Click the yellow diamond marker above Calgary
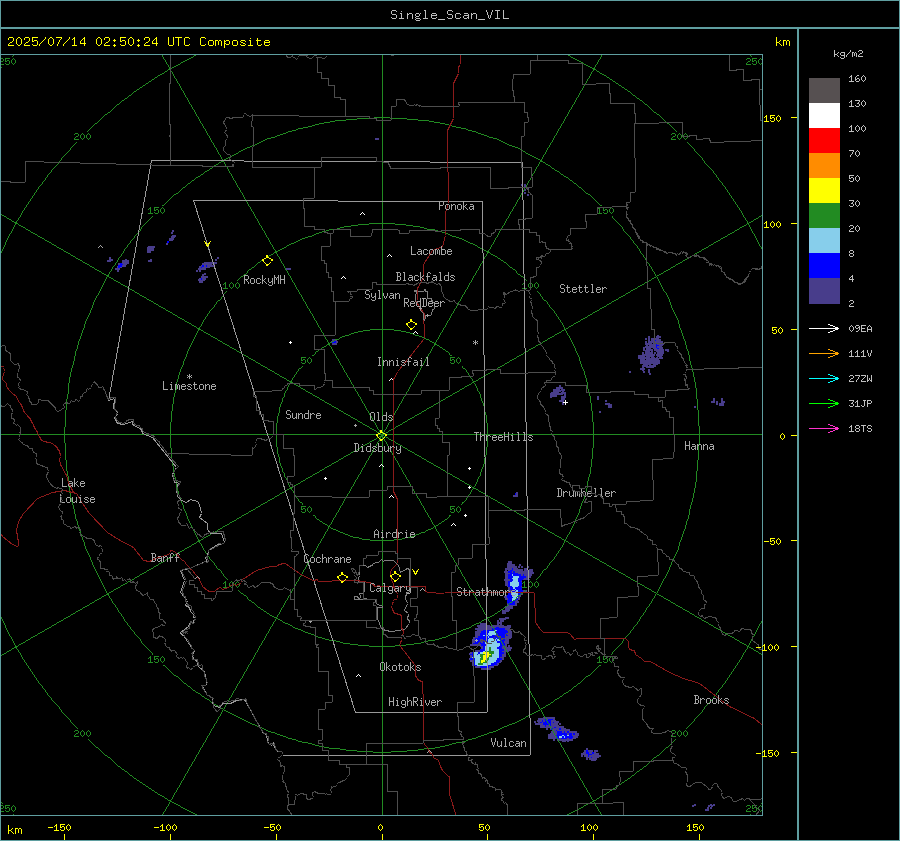900x841 pixels. [395, 576]
